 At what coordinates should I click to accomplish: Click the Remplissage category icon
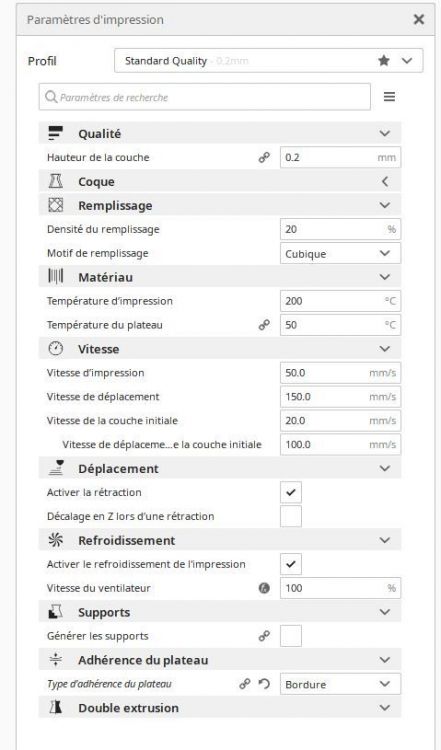tap(56, 205)
